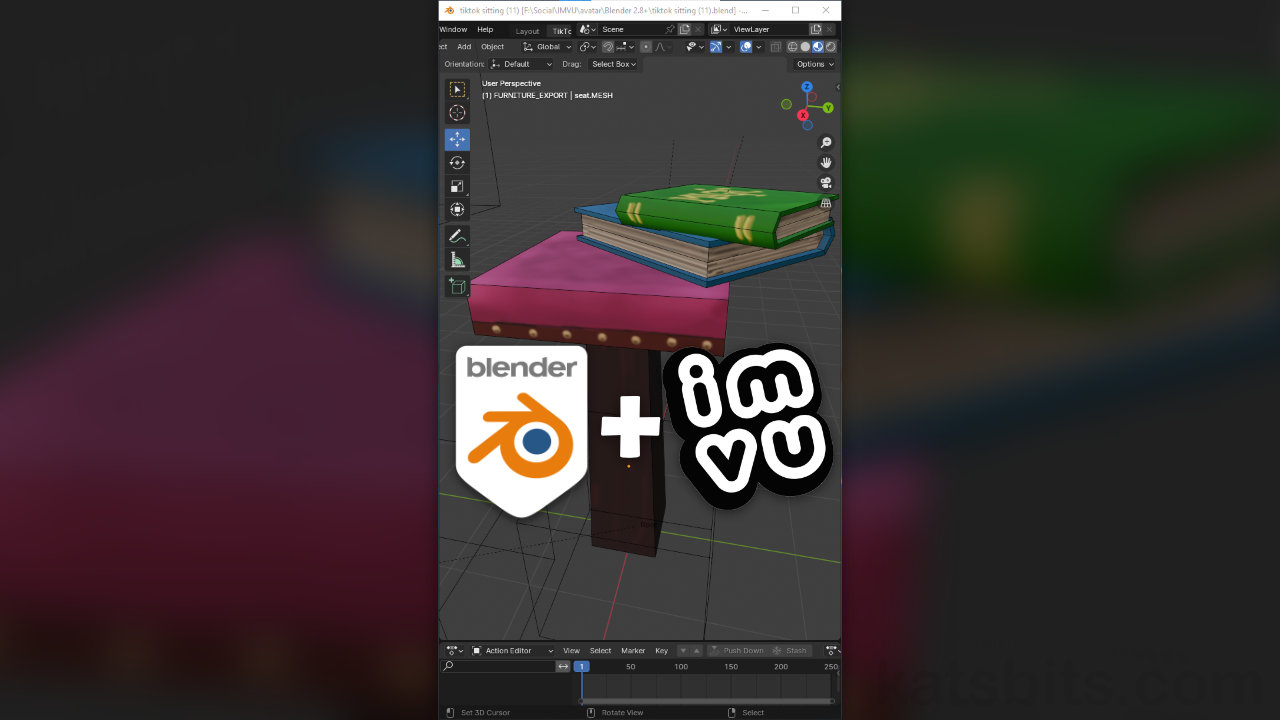Open the object visibility eye dropdown
This screenshot has height=720, width=1280.
click(x=695, y=47)
